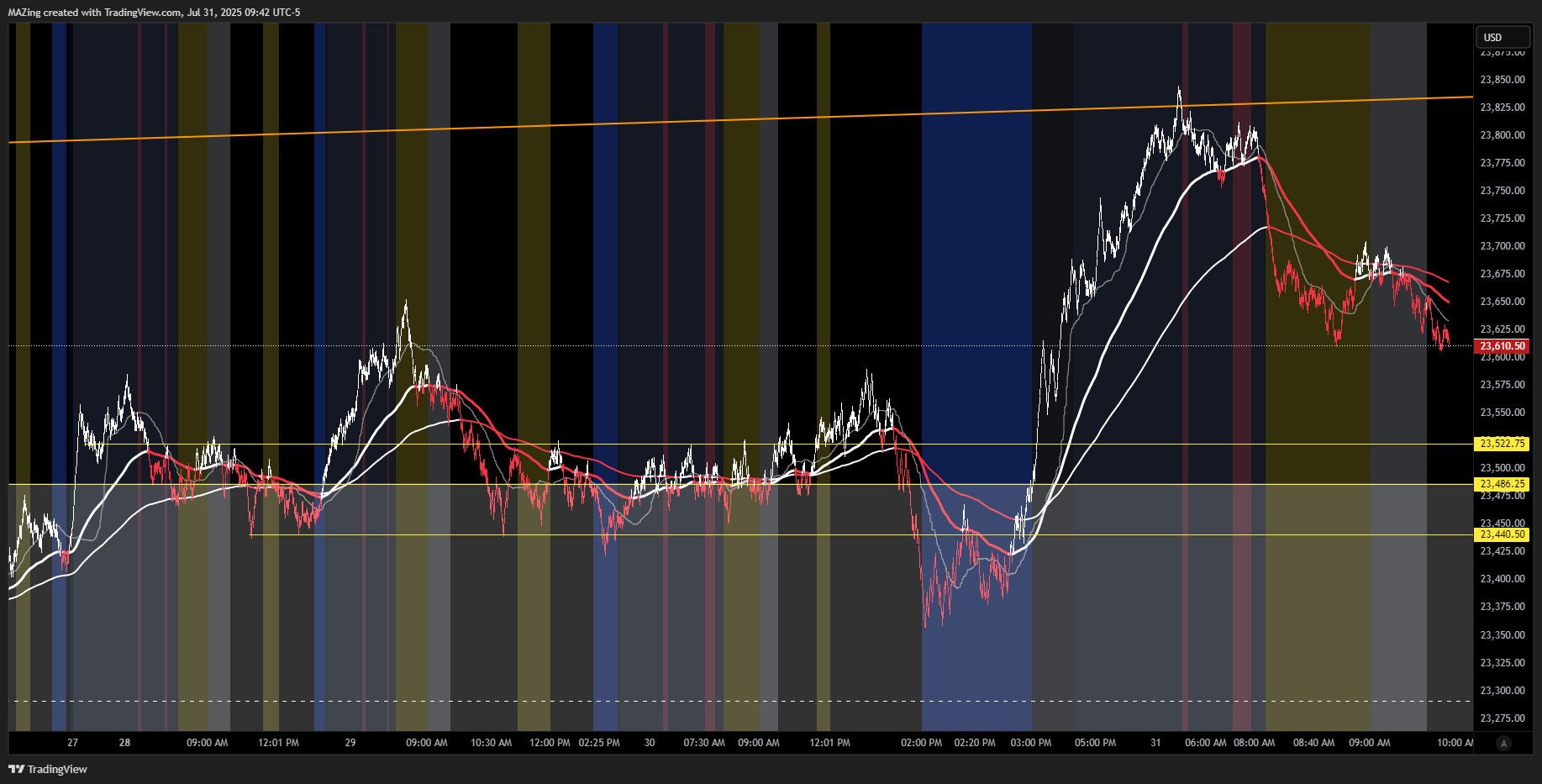
Task: Click the 23,425.00 price axis value
Action: 1503,551
